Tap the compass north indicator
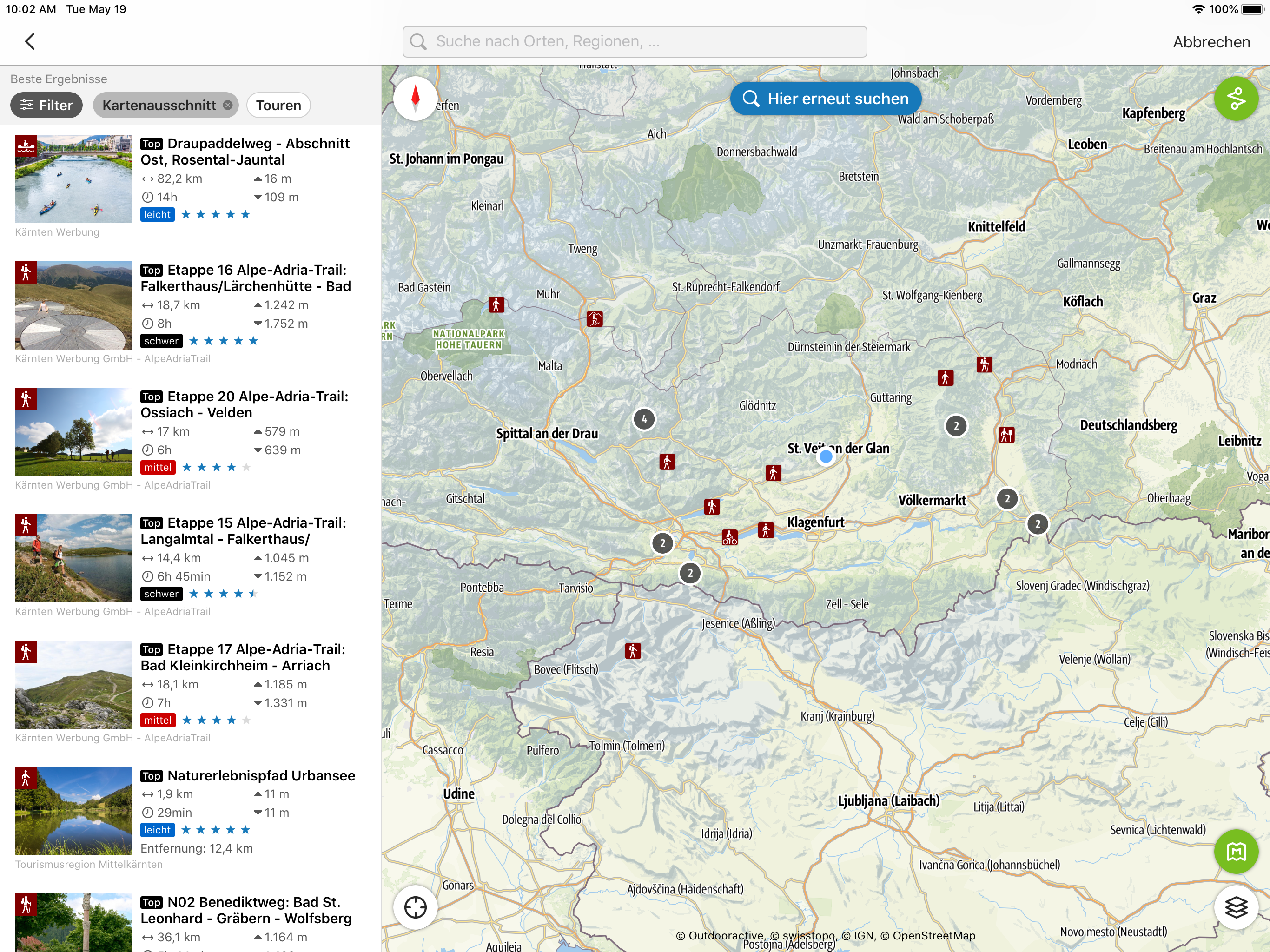The image size is (1270, 952). [x=416, y=99]
